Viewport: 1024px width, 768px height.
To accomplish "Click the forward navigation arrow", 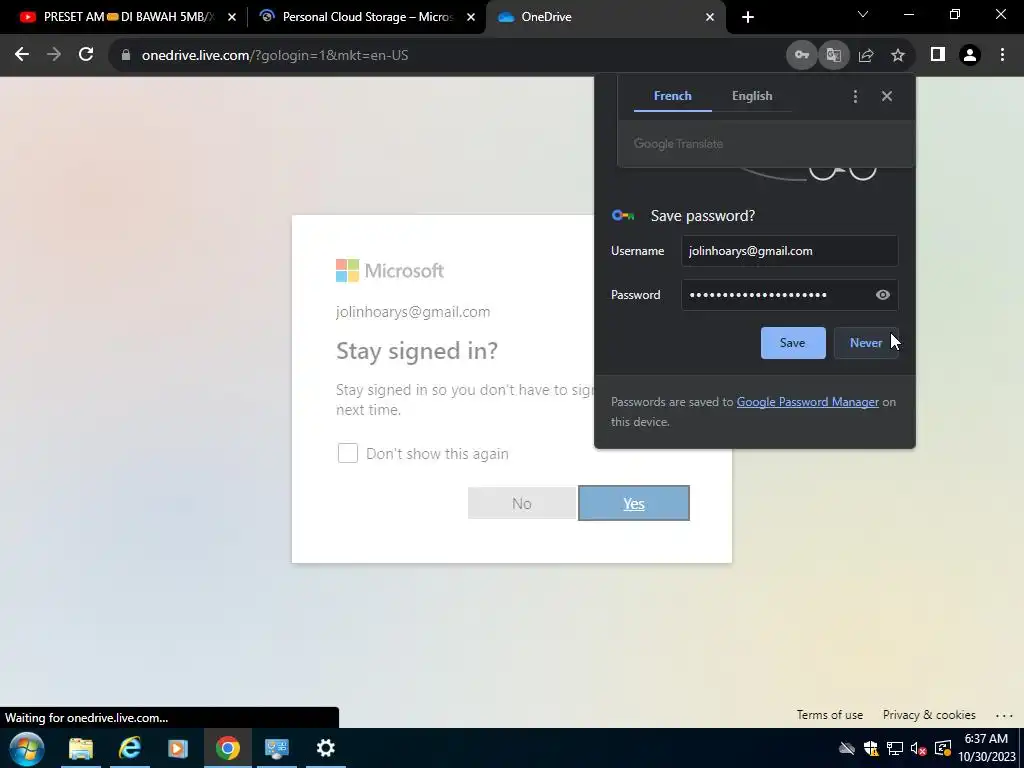I will [x=54, y=55].
